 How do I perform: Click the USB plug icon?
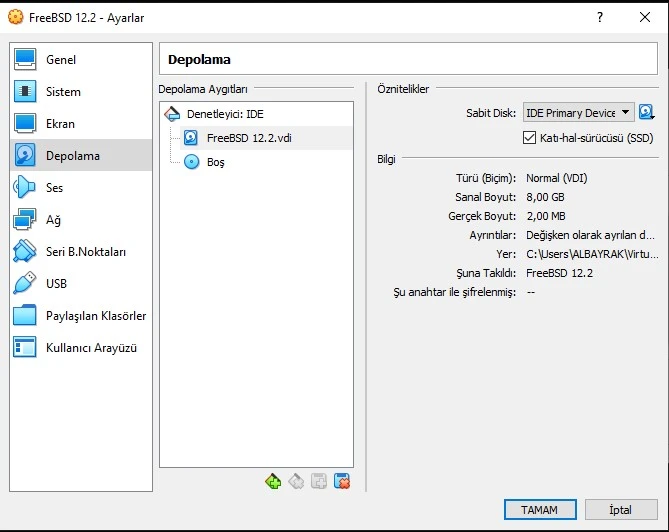25,283
